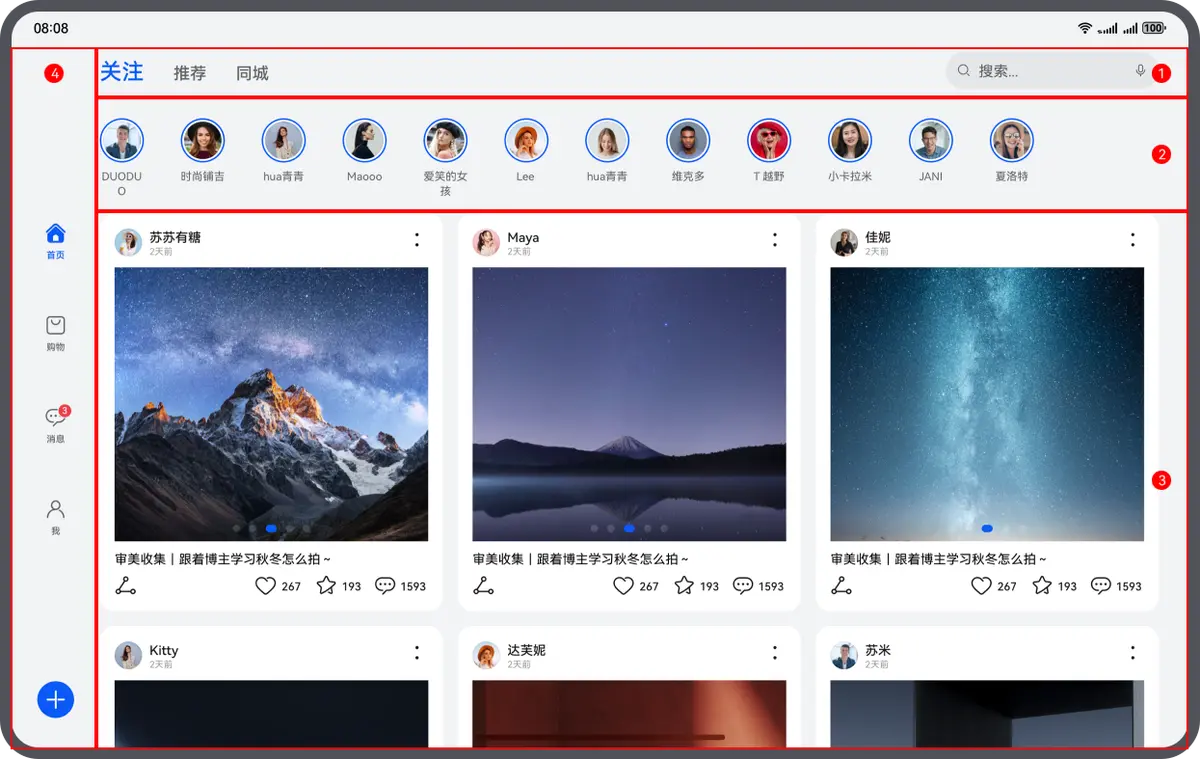Open Maooo's story avatar
Image resolution: width=1200 pixels, height=759 pixels.
point(365,141)
